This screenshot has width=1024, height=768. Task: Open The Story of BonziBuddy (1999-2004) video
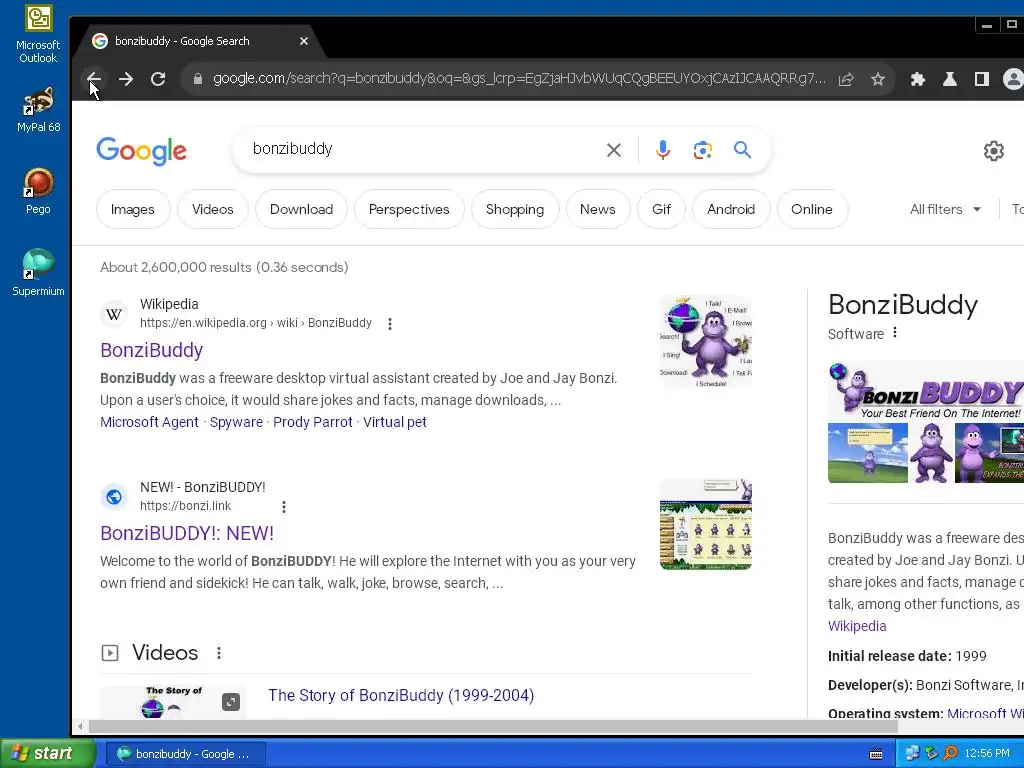[401, 695]
